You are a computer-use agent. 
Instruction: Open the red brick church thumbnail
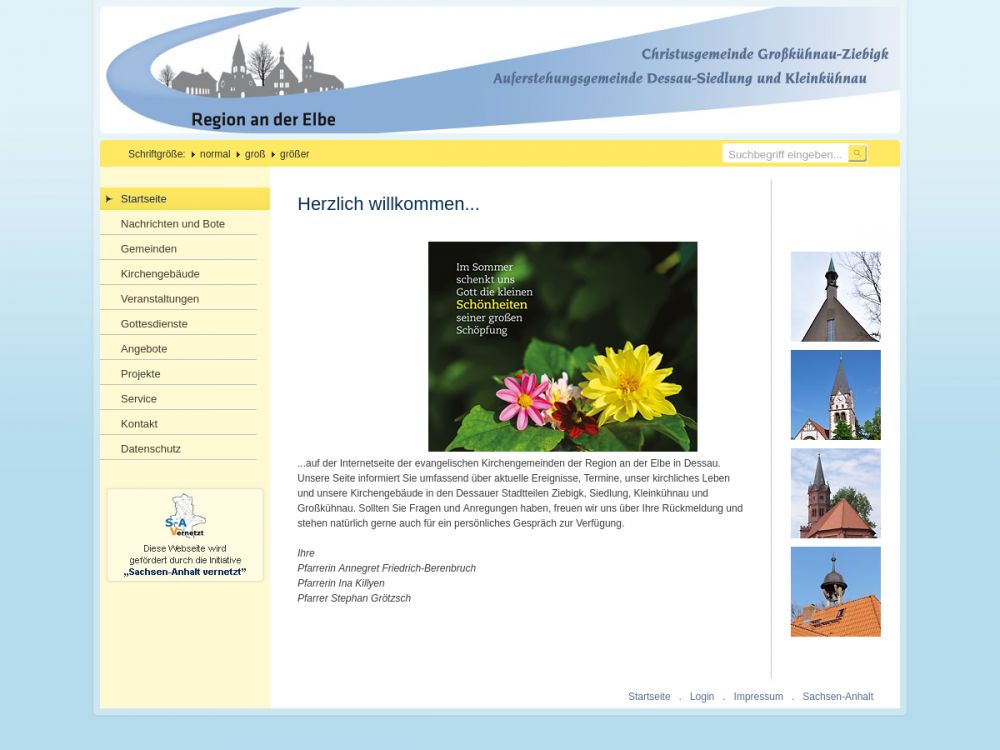835,493
